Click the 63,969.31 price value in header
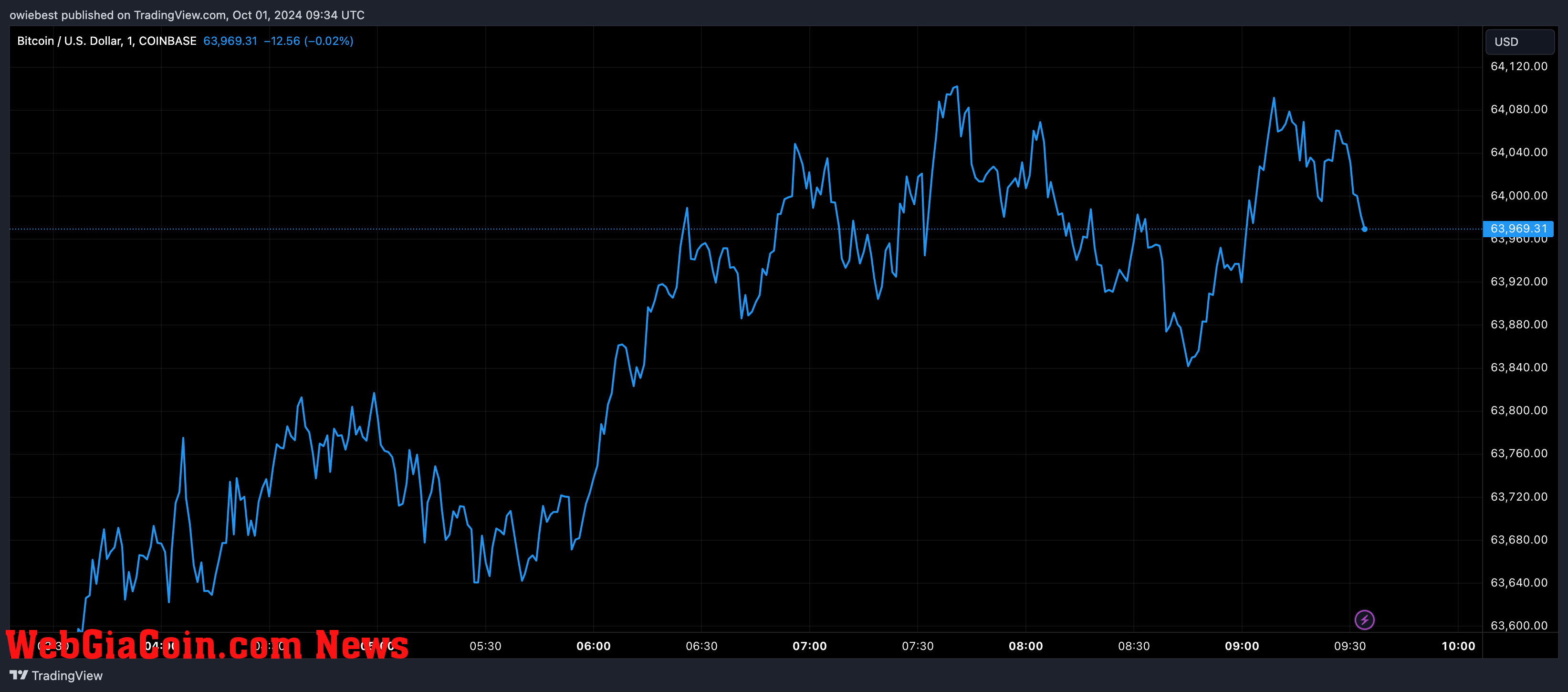The height and width of the screenshot is (692, 1568). point(230,41)
